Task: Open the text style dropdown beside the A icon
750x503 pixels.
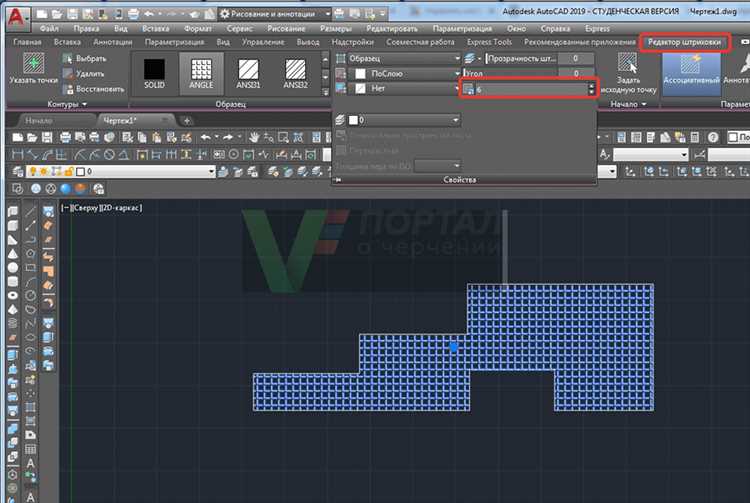Action: pyautogui.click(x=651, y=154)
